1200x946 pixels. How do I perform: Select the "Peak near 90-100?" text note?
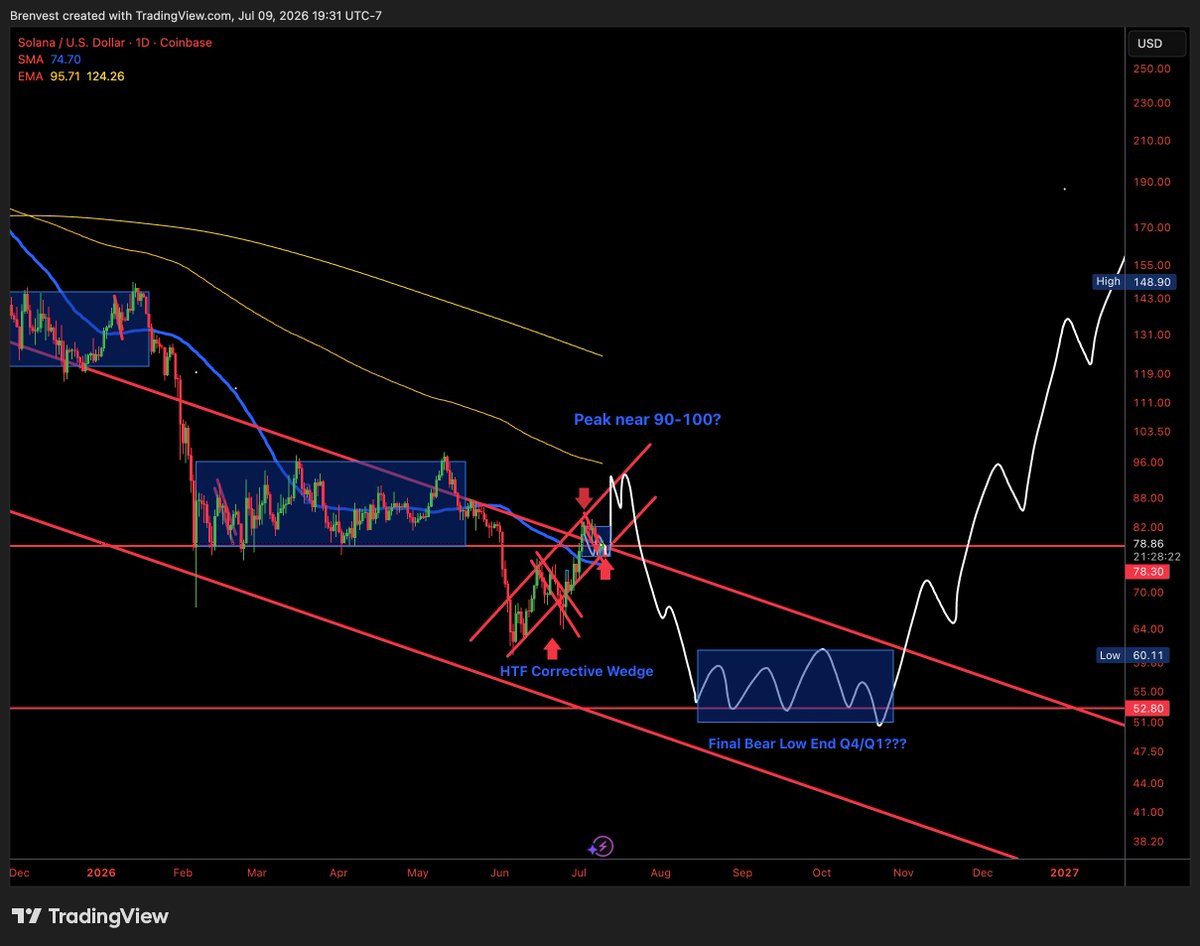tap(647, 420)
